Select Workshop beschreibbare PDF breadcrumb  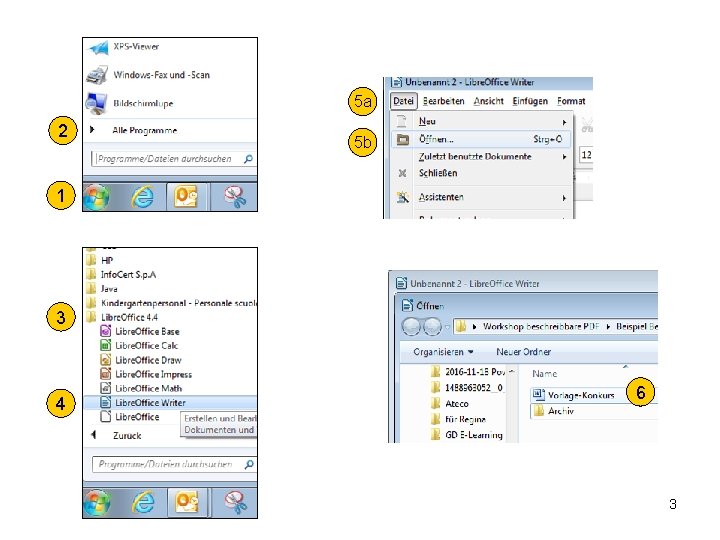coord(540,326)
